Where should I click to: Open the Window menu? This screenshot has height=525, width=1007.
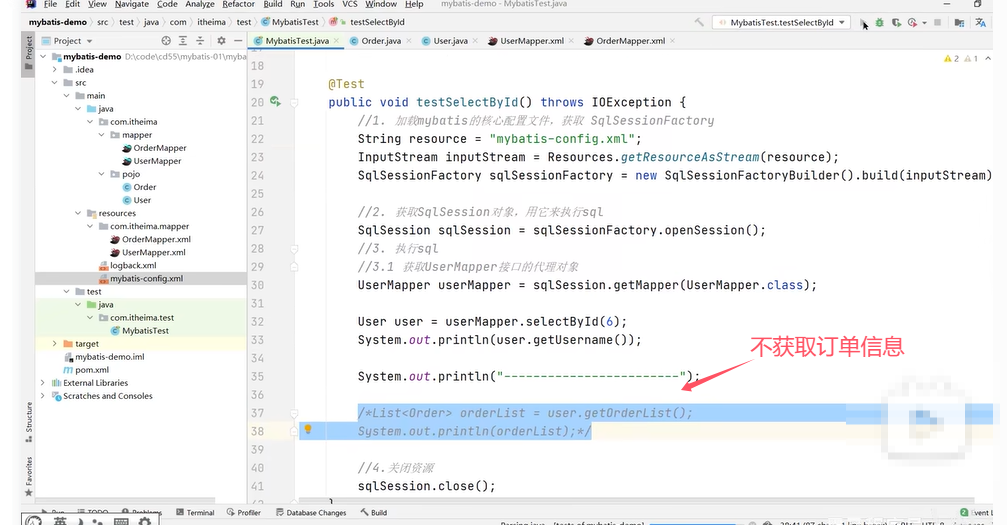(381, 4)
